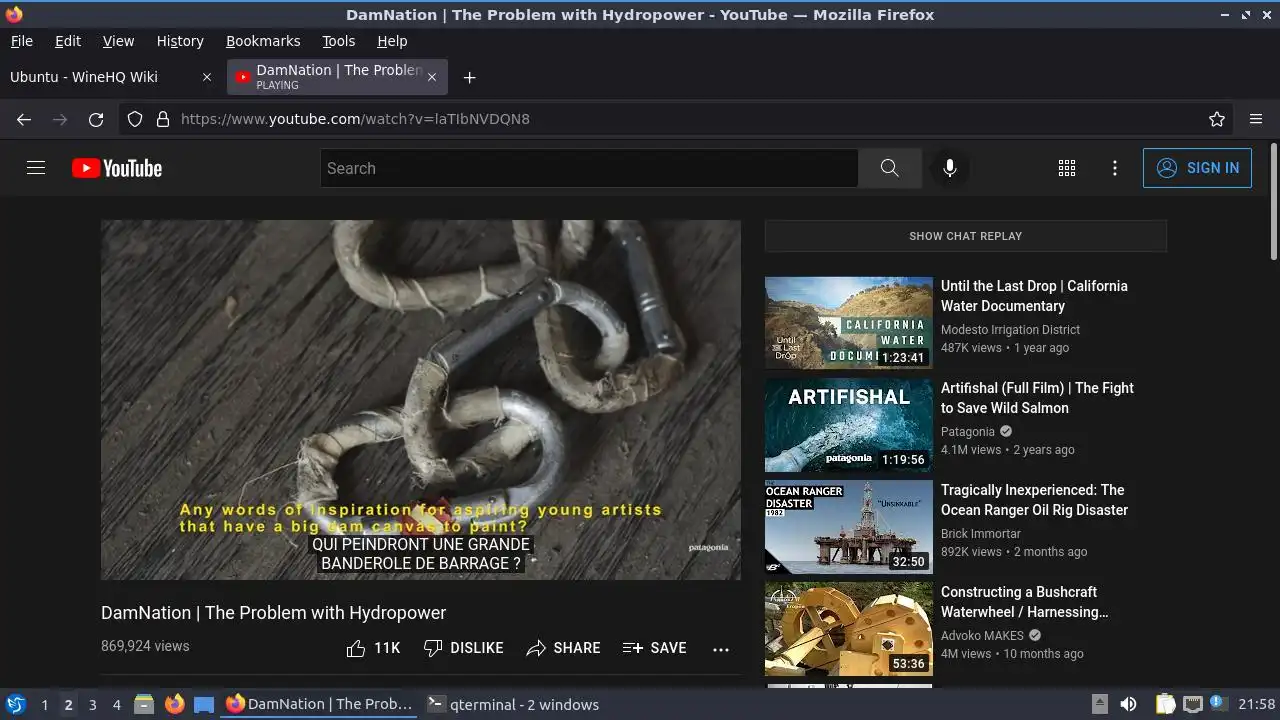Screen dimensions: 1280x720
Task: Open clipboard tray icon
Action: coord(1165,704)
